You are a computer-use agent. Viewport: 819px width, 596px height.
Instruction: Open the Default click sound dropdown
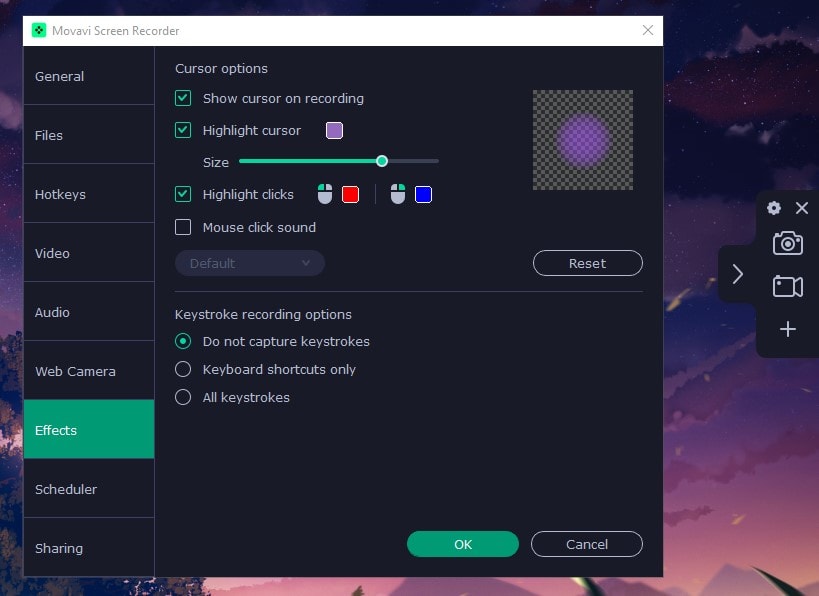[250, 263]
